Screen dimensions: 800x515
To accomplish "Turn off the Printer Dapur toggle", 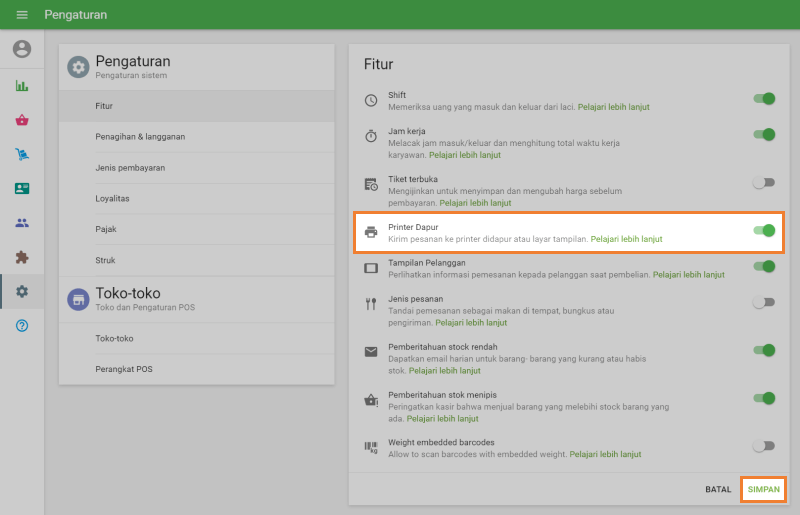I will click(764, 231).
